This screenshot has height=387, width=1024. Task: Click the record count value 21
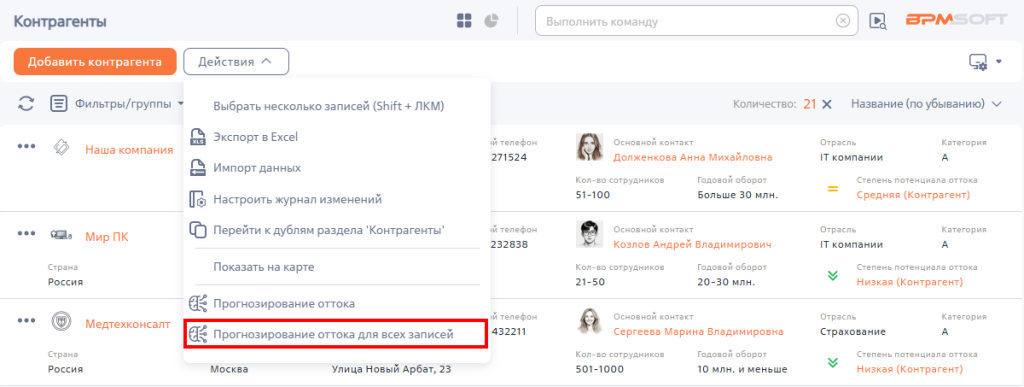810,104
